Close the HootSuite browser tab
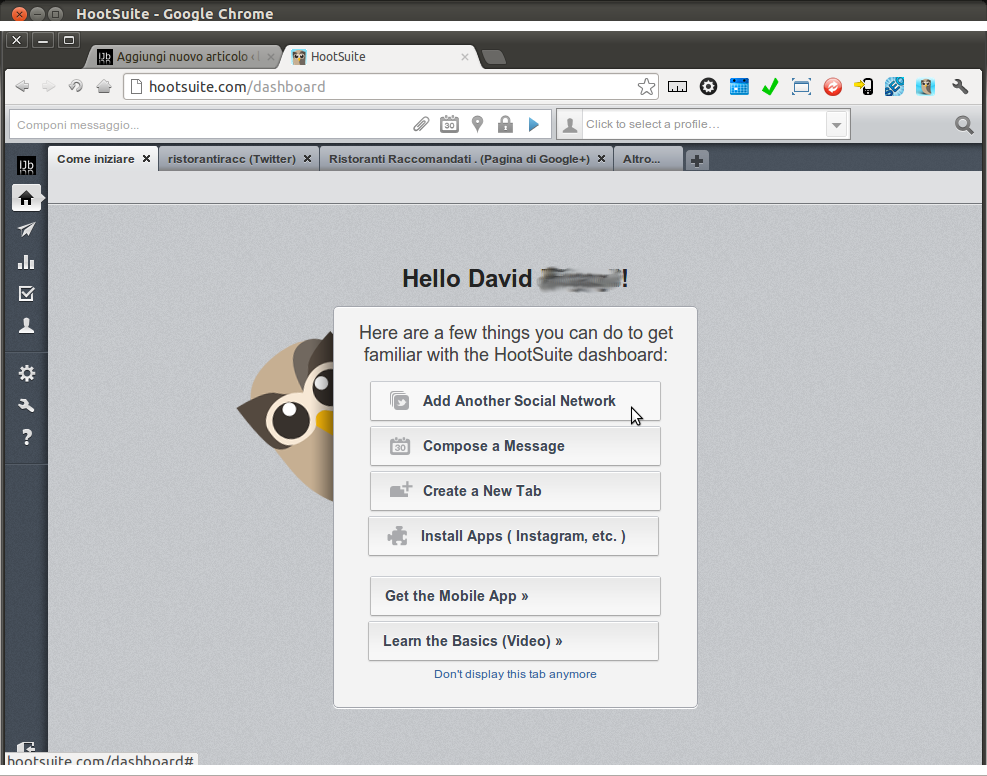Screen dimensions: 987x776 pyautogui.click(x=465, y=57)
